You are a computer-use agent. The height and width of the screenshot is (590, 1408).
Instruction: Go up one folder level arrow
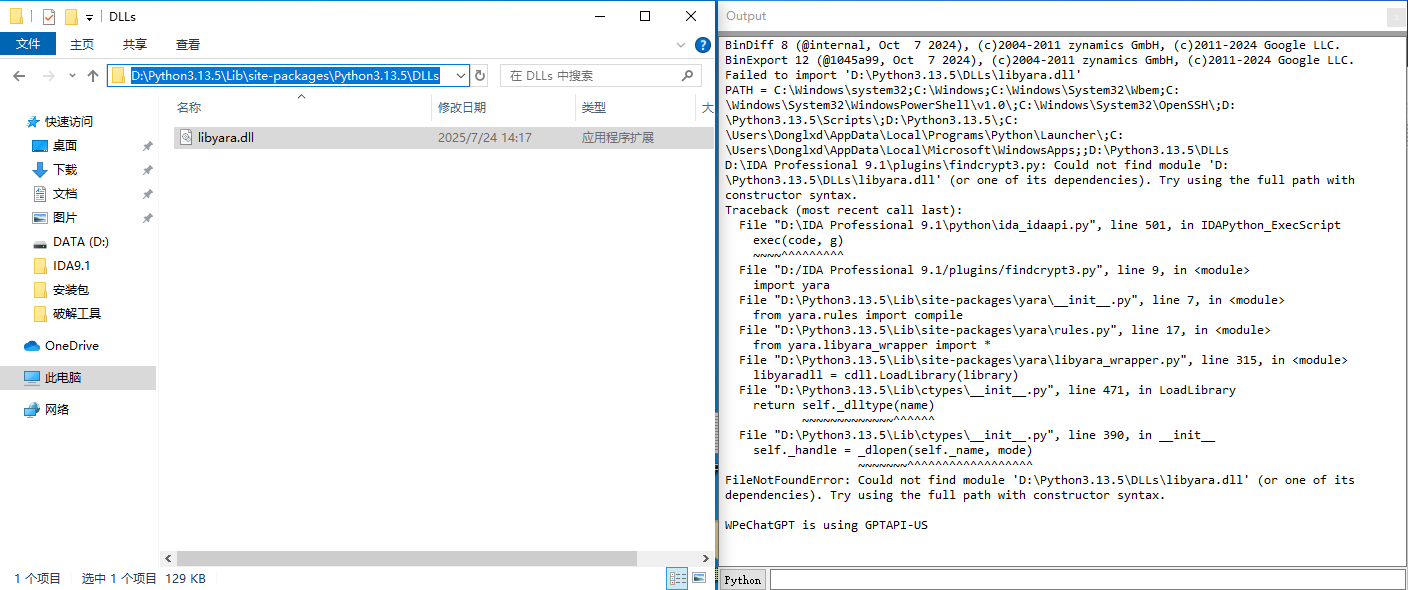[93, 76]
